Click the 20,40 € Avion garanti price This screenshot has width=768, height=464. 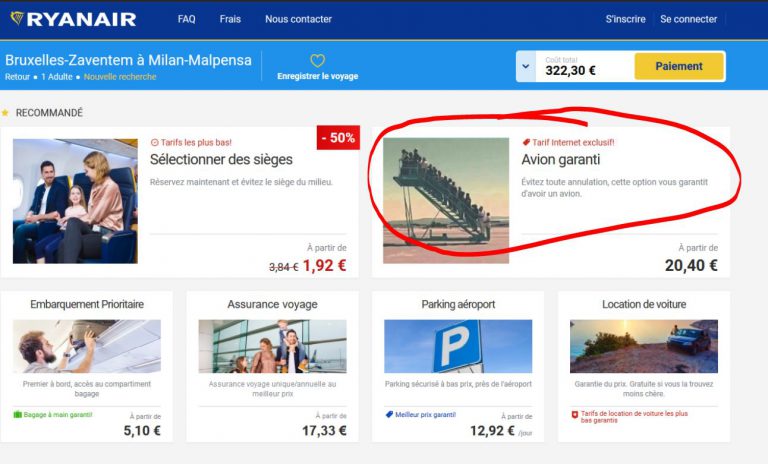tap(691, 266)
